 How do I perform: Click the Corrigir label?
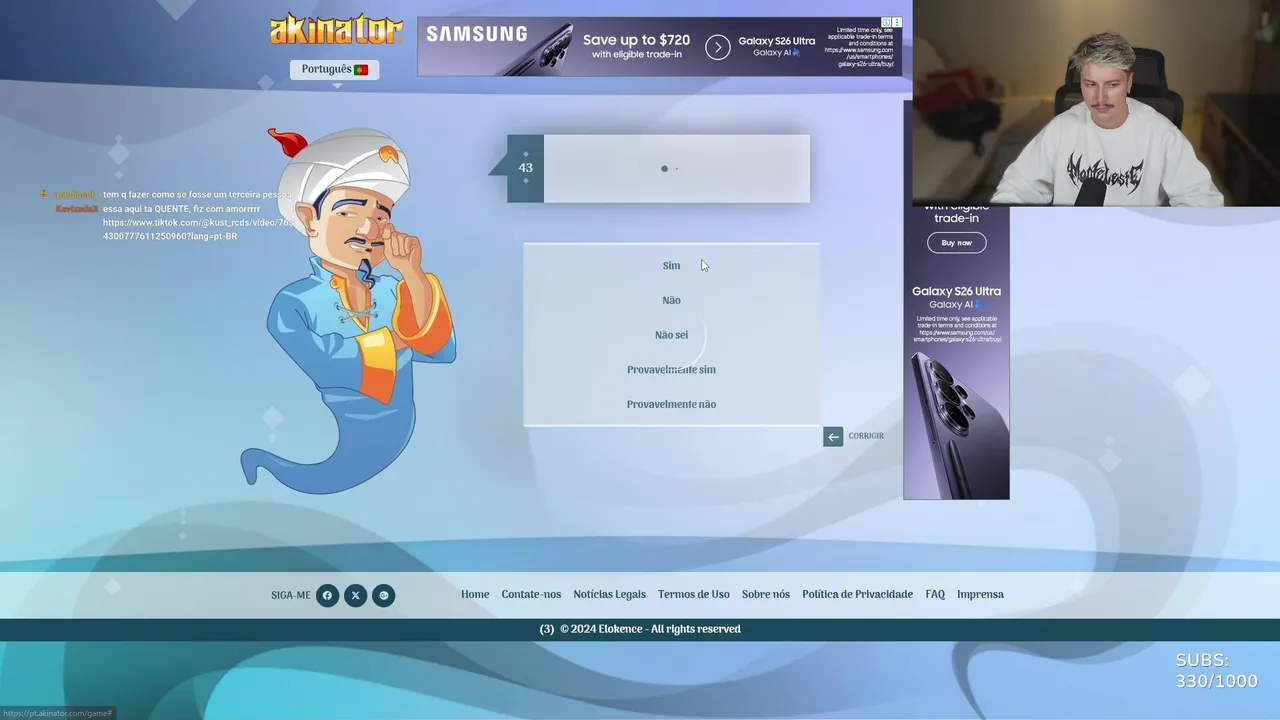point(866,436)
